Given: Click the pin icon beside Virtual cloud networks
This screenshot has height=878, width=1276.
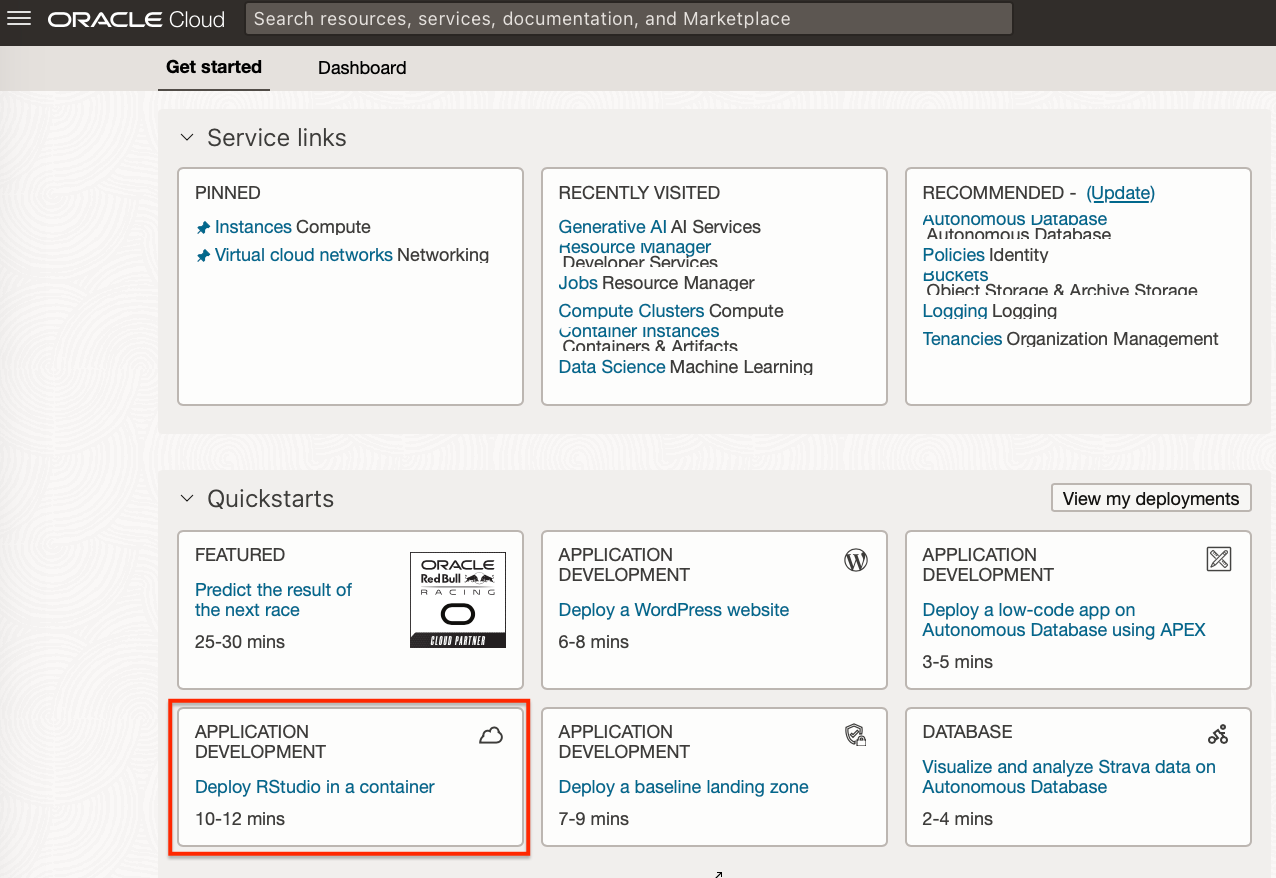Looking at the screenshot, I should (x=203, y=256).
